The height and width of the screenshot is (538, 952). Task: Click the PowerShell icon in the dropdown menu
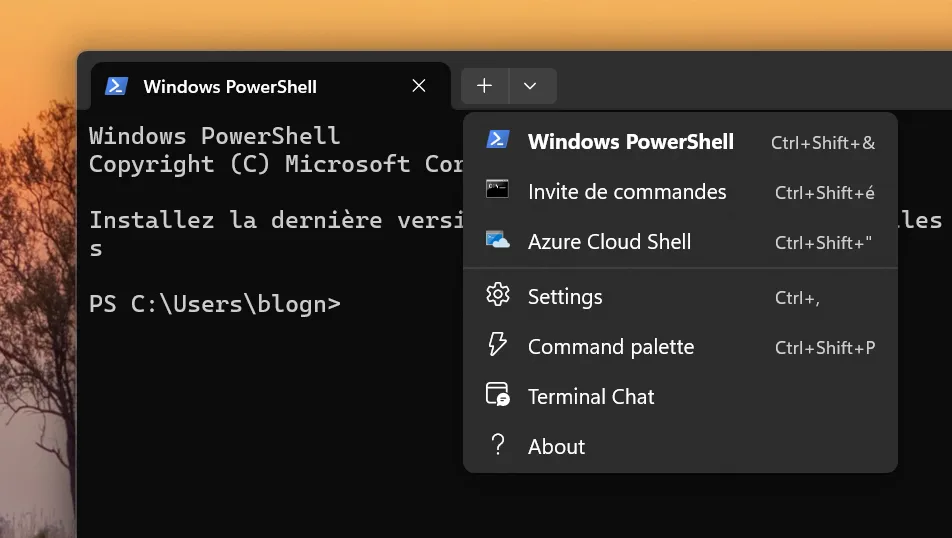tap(497, 140)
